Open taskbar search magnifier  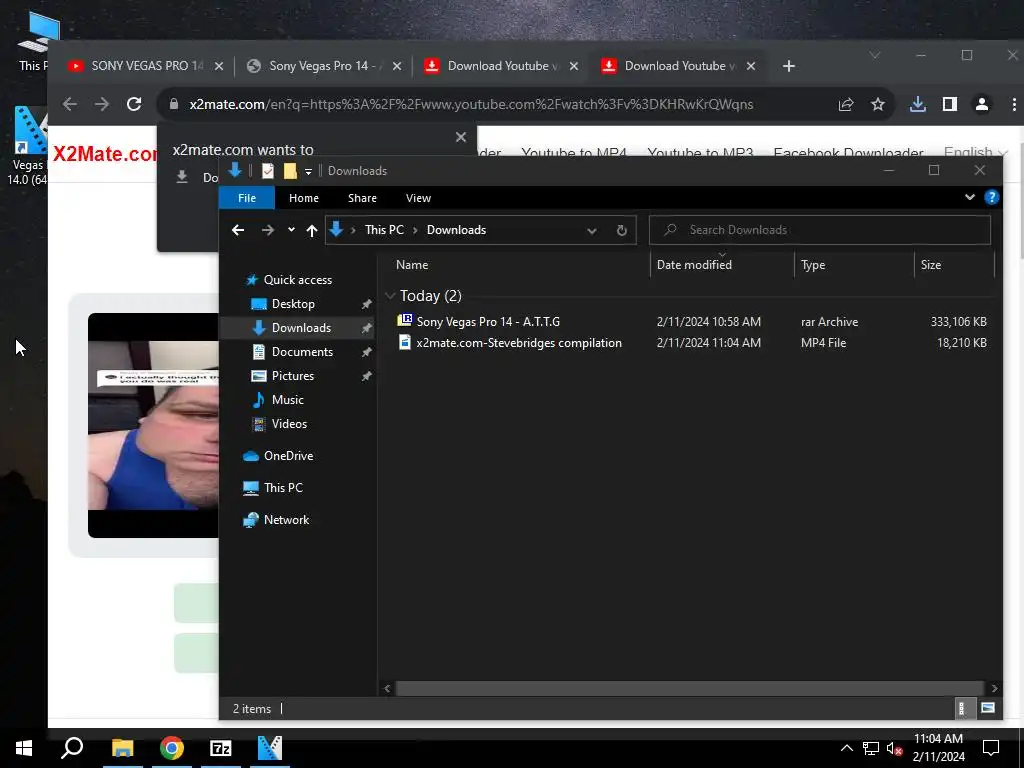coord(72,748)
